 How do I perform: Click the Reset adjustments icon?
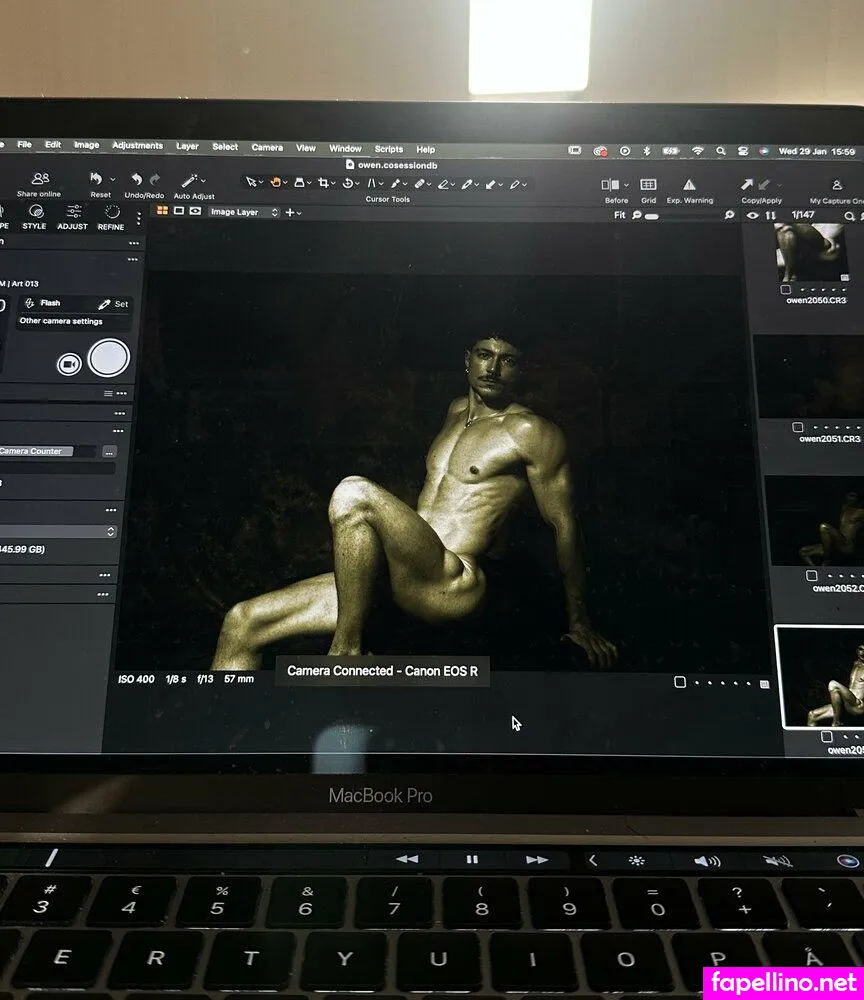[96, 178]
